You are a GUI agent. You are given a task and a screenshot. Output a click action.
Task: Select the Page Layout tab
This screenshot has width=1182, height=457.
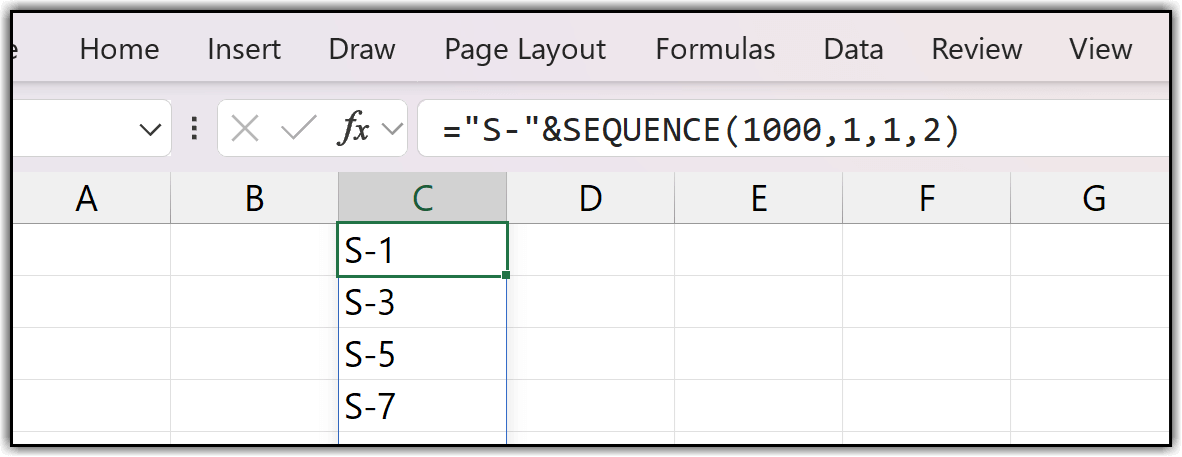pos(525,49)
